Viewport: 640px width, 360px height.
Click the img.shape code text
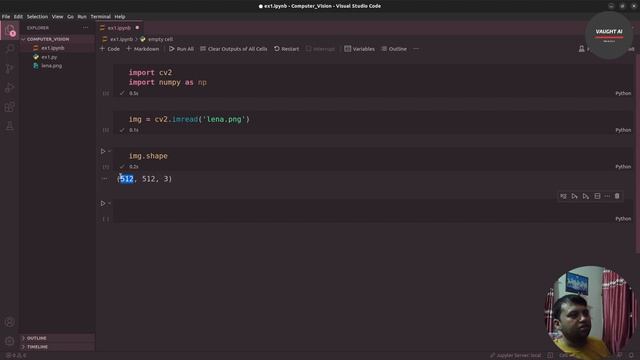point(148,156)
